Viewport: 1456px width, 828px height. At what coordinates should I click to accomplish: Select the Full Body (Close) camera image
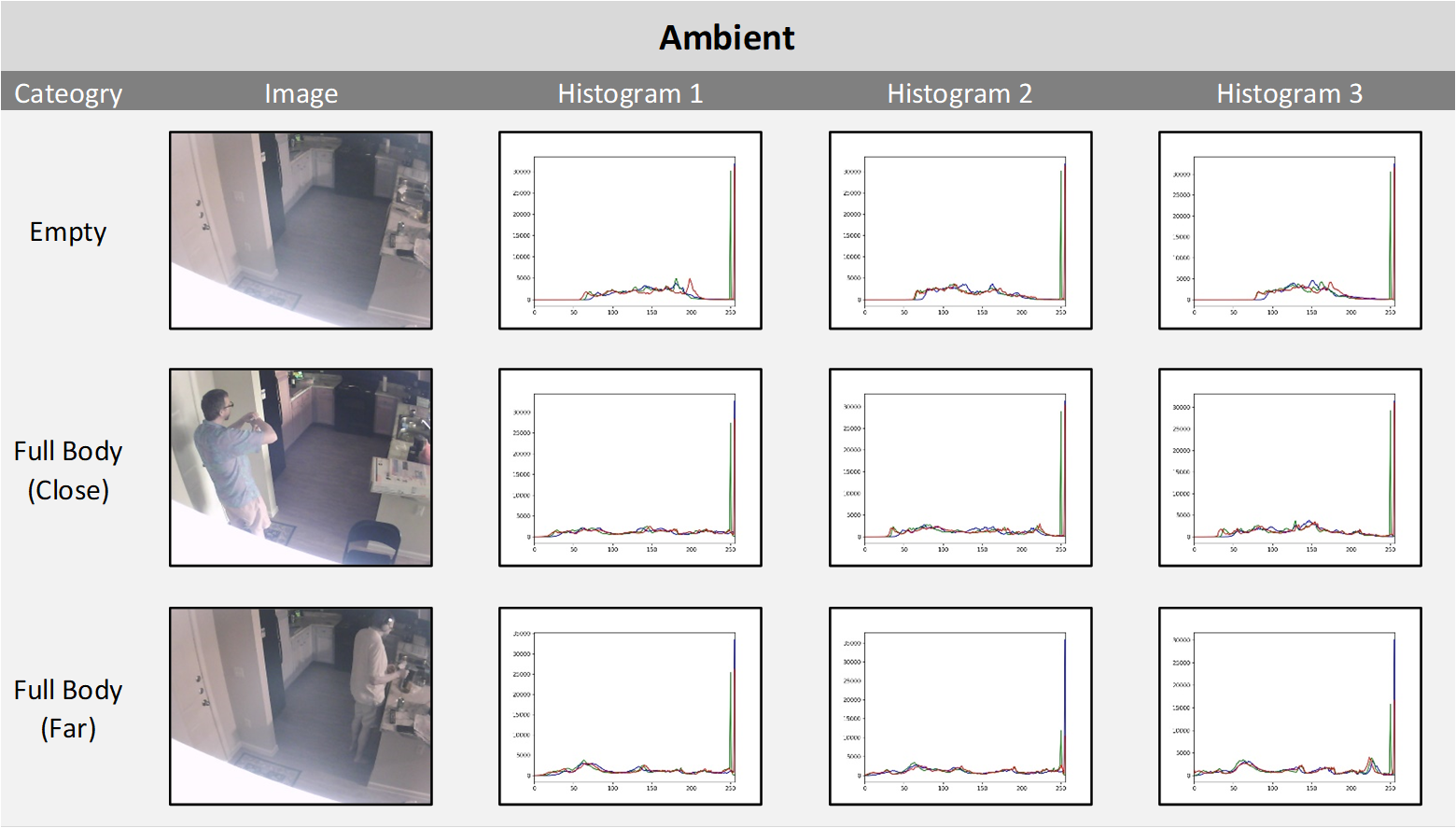click(301, 468)
